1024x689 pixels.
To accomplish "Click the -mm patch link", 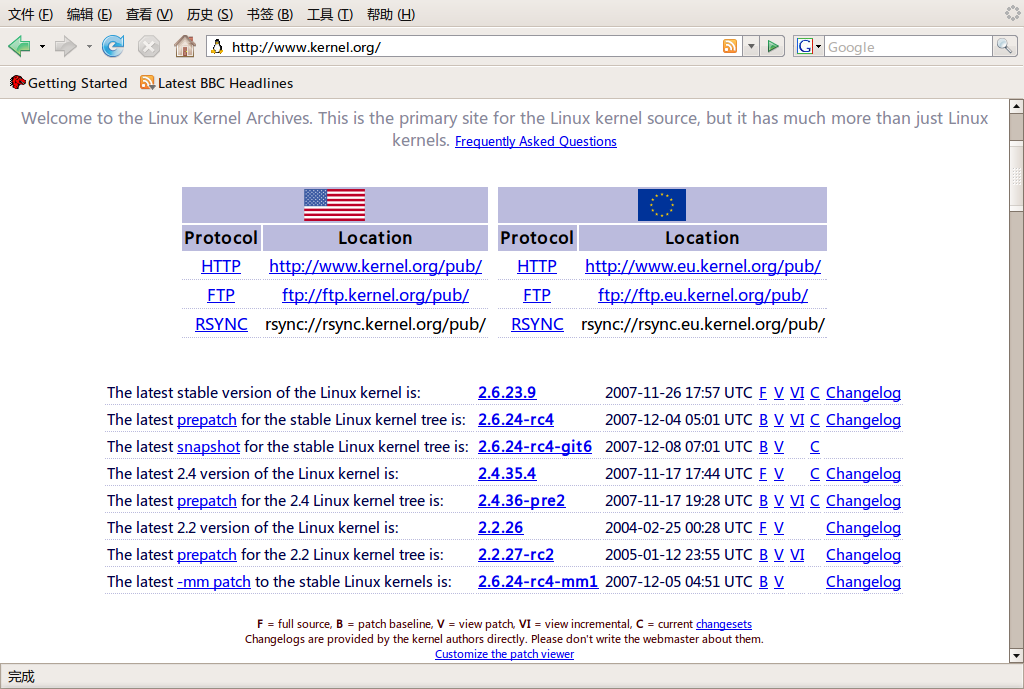I will coord(214,582).
